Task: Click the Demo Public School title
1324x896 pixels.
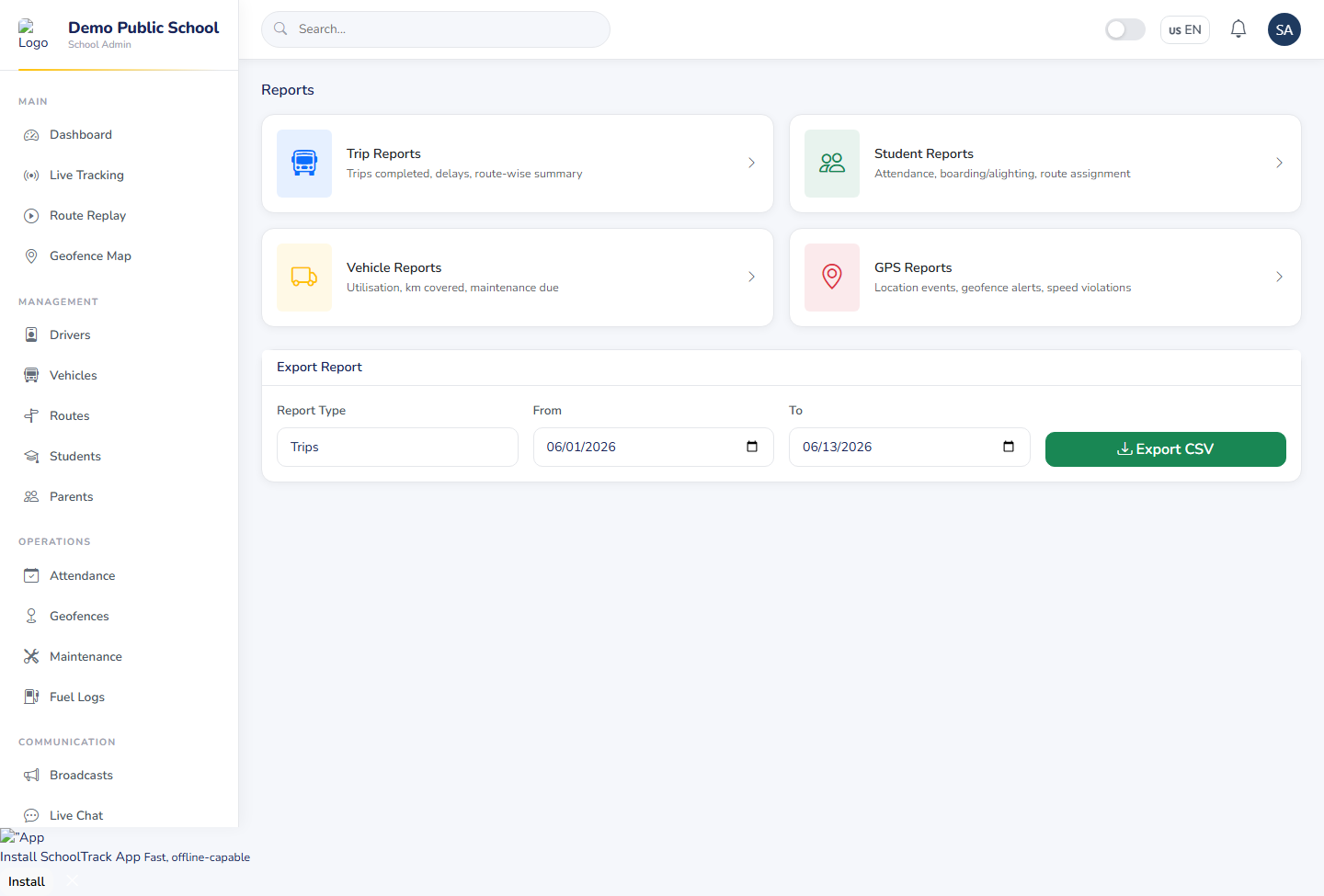Action: [143, 28]
